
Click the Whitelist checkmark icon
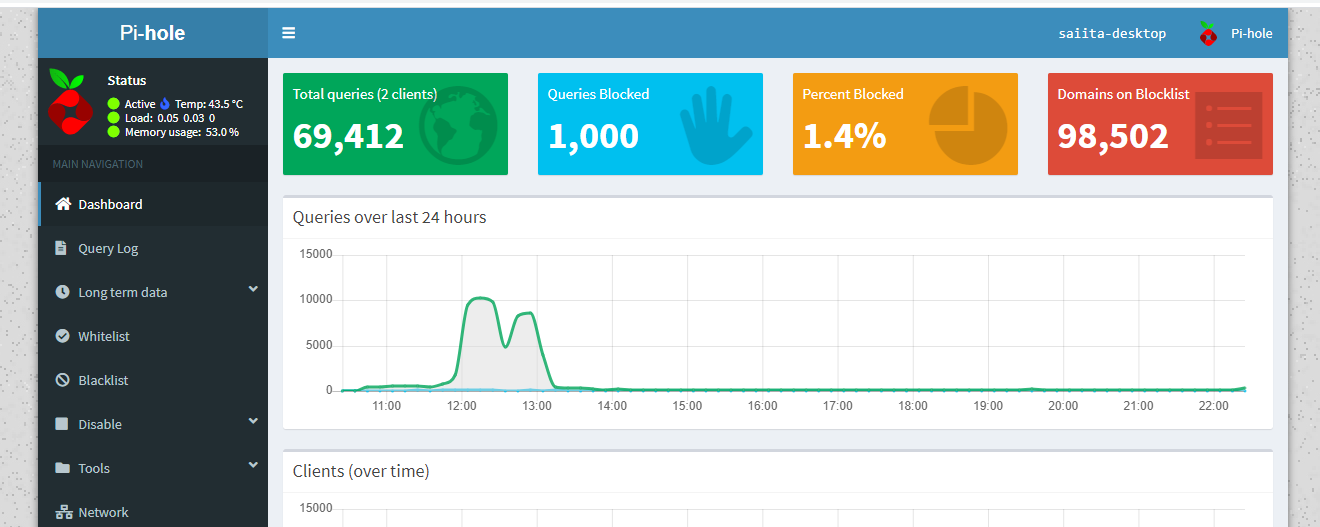(x=62, y=336)
